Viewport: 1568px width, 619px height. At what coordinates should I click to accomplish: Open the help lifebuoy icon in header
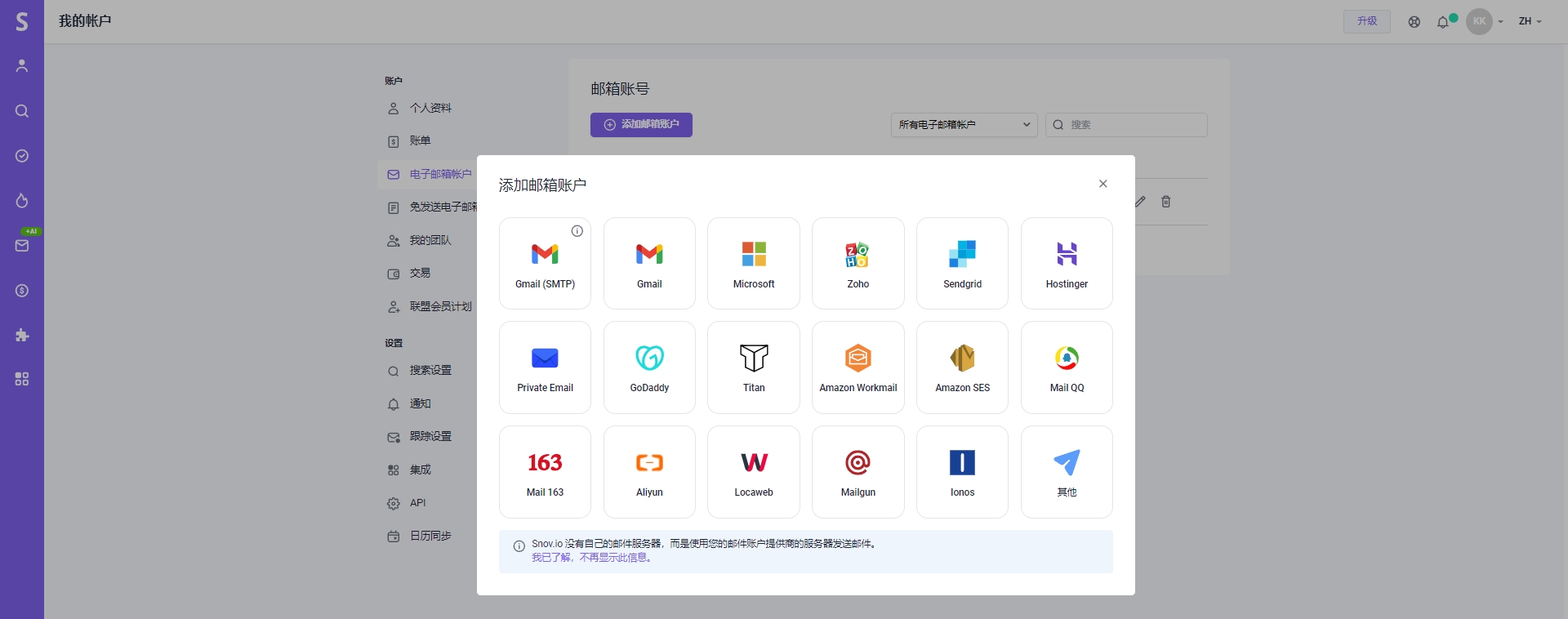pyautogui.click(x=1414, y=22)
